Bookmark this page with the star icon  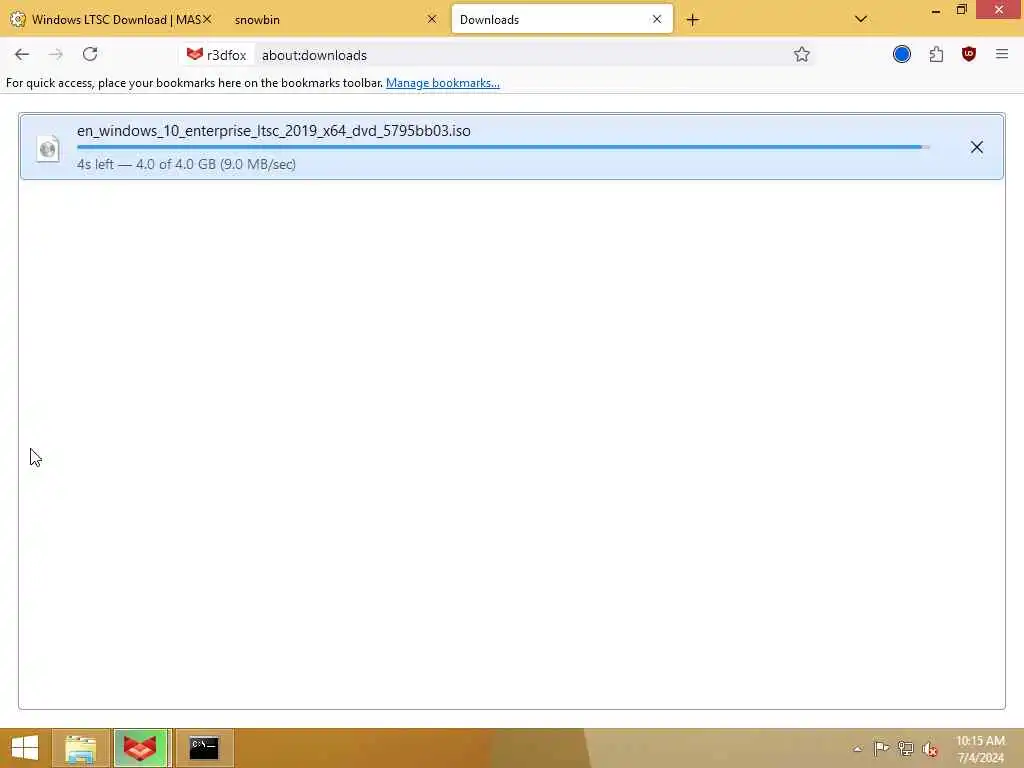click(x=802, y=55)
